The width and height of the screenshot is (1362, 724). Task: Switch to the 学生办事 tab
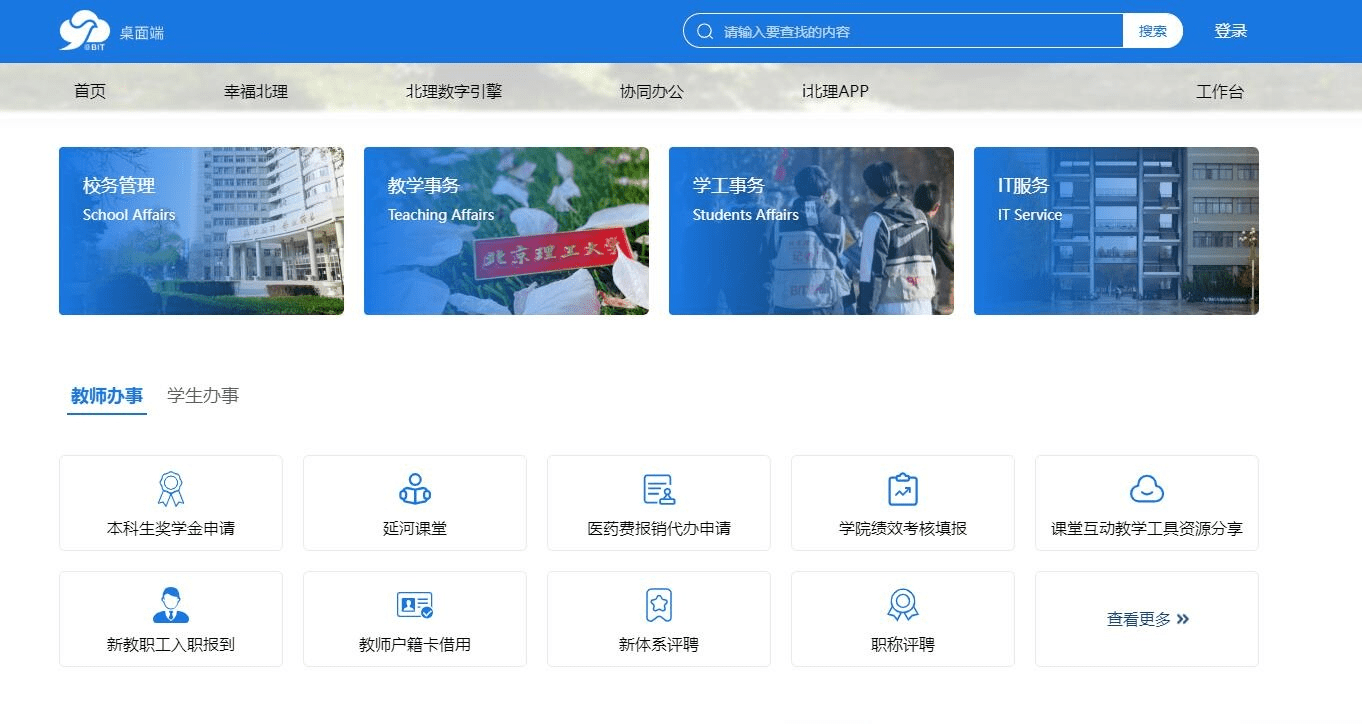tap(203, 396)
